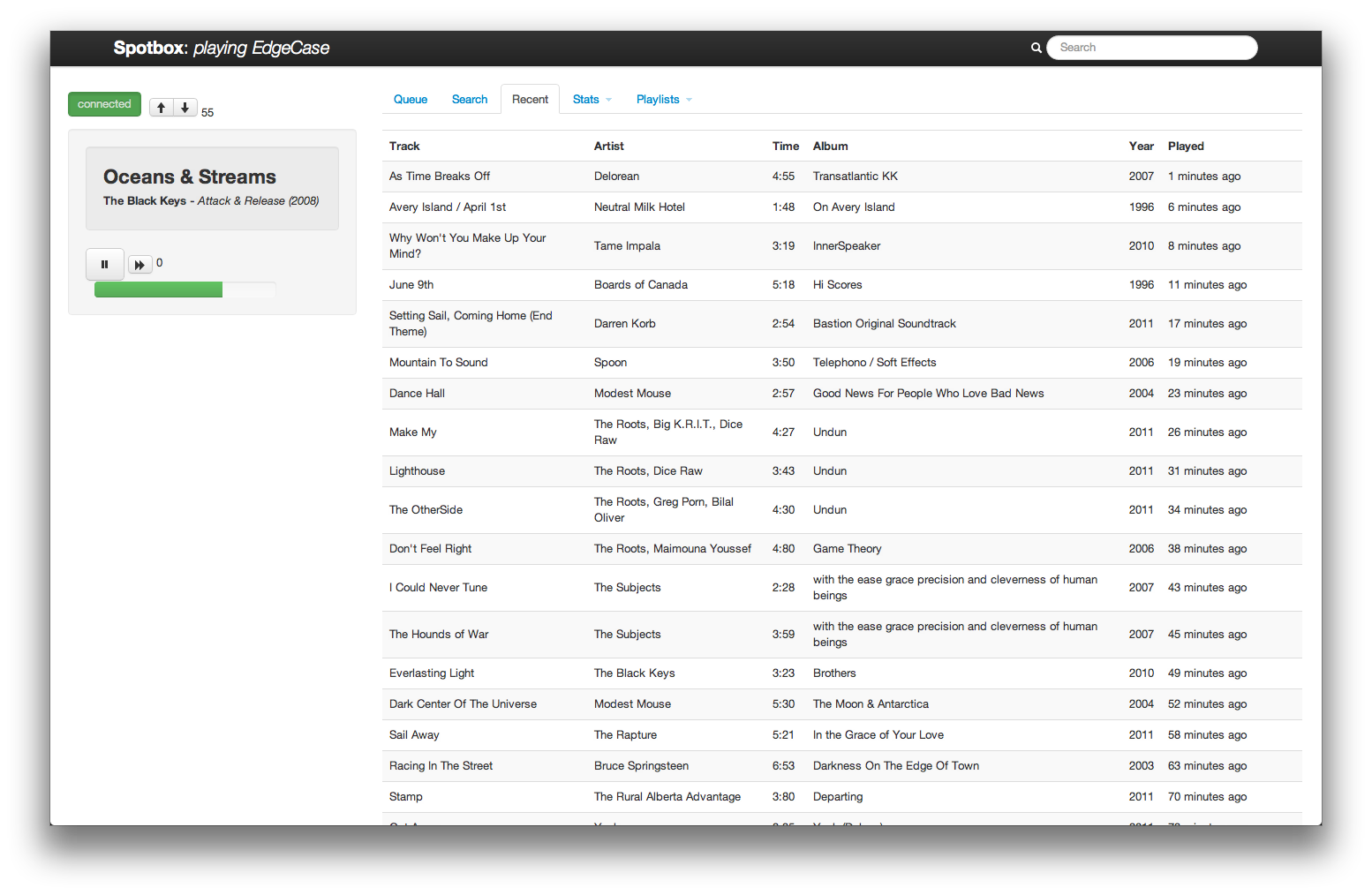
Task: Click album Darkness On The Edge Of Town
Action: (896, 766)
